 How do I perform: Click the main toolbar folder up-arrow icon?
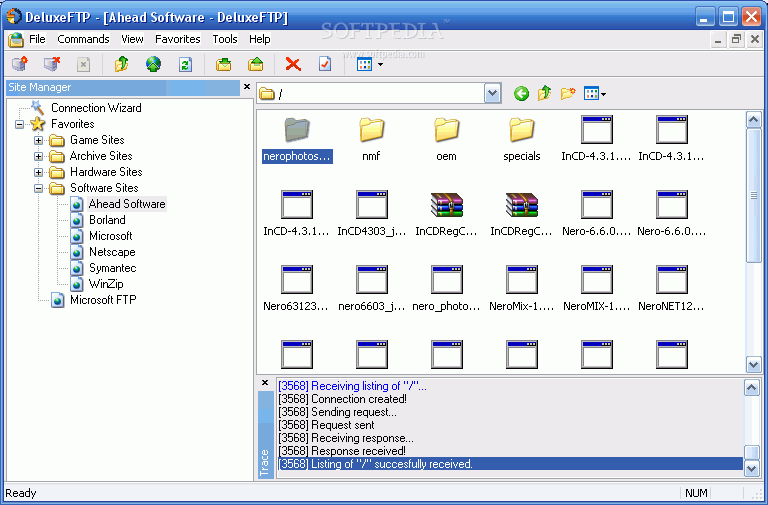pyautogui.click(x=121, y=64)
